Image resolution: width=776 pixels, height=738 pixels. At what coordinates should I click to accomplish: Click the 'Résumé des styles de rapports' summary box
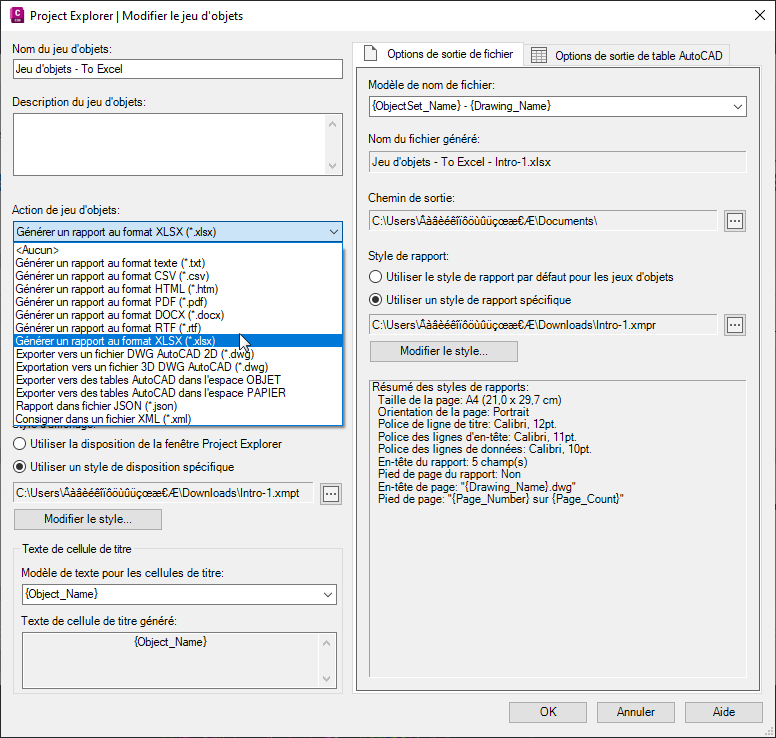click(x=557, y=529)
